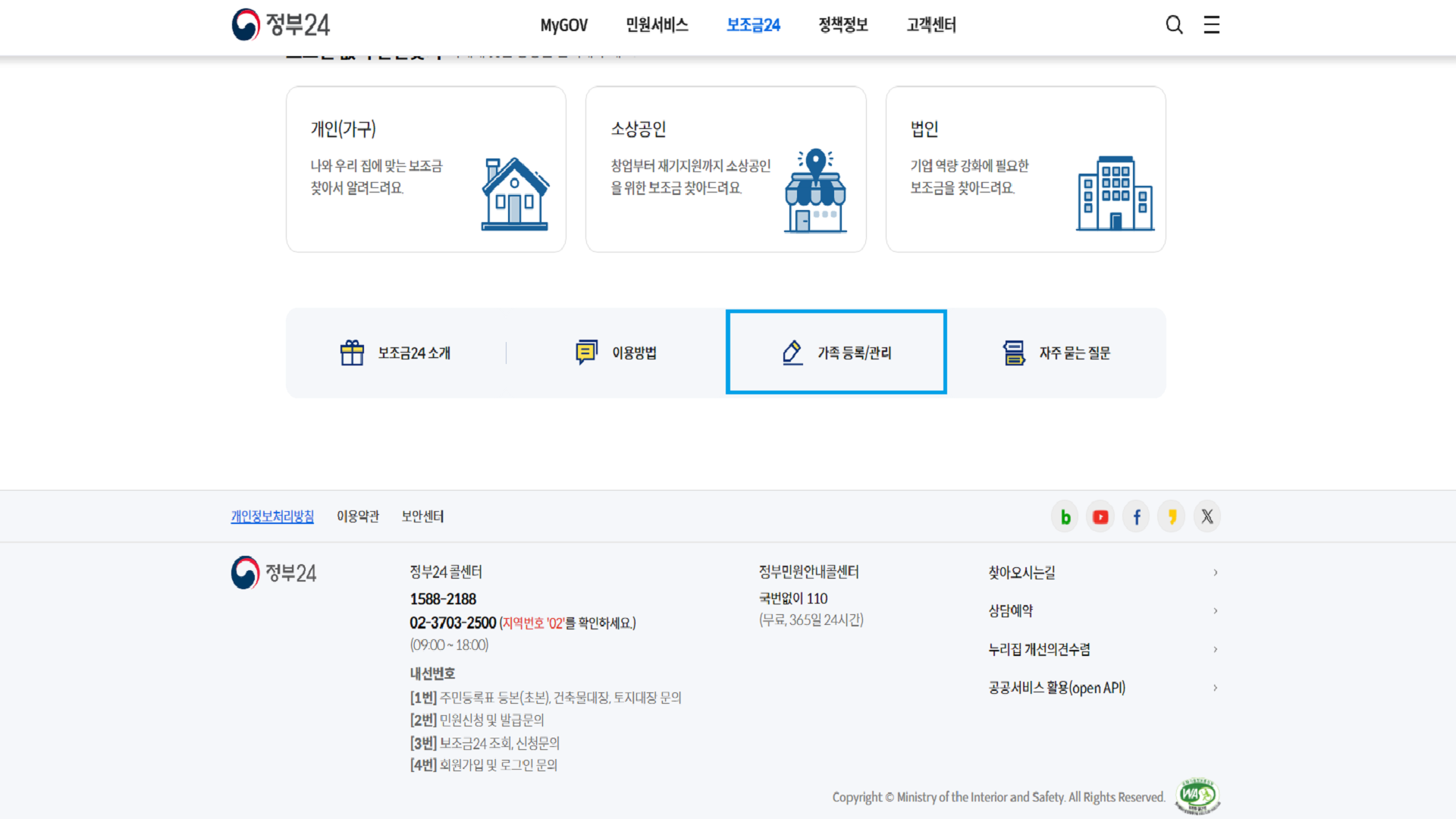Open the KakaoTalk icon in the footer
Screen dimensions: 1456x819
1171,516
